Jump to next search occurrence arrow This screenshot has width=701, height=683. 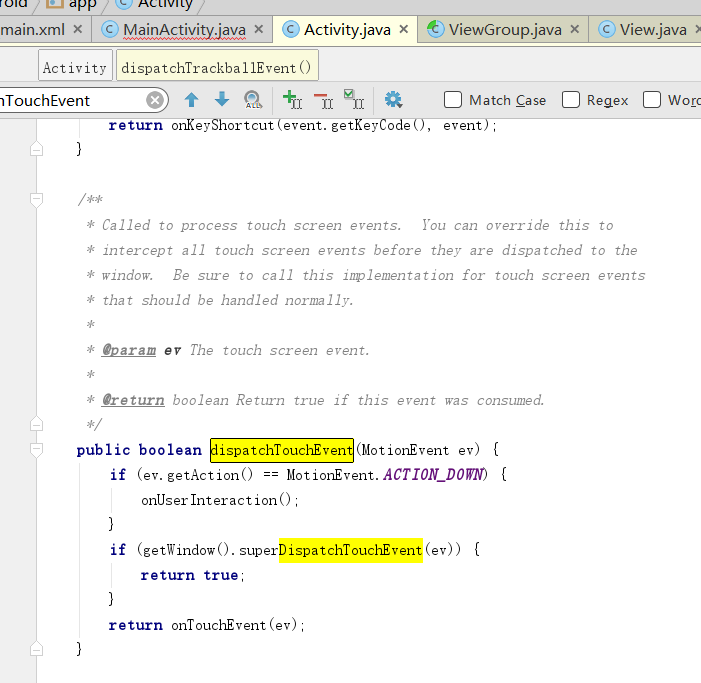[x=222, y=100]
